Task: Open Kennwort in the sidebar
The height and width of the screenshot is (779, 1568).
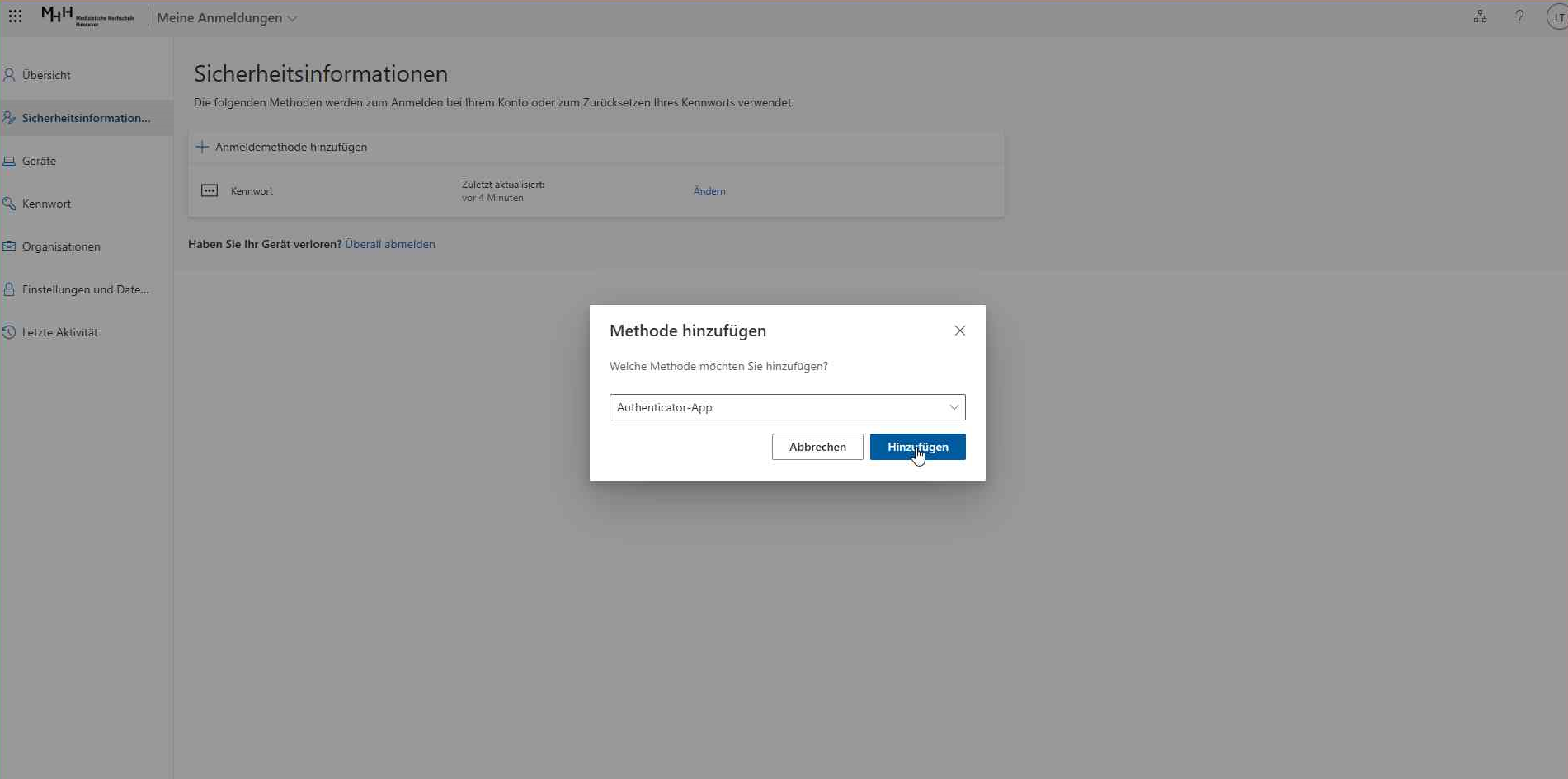Action: pos(46,204)
